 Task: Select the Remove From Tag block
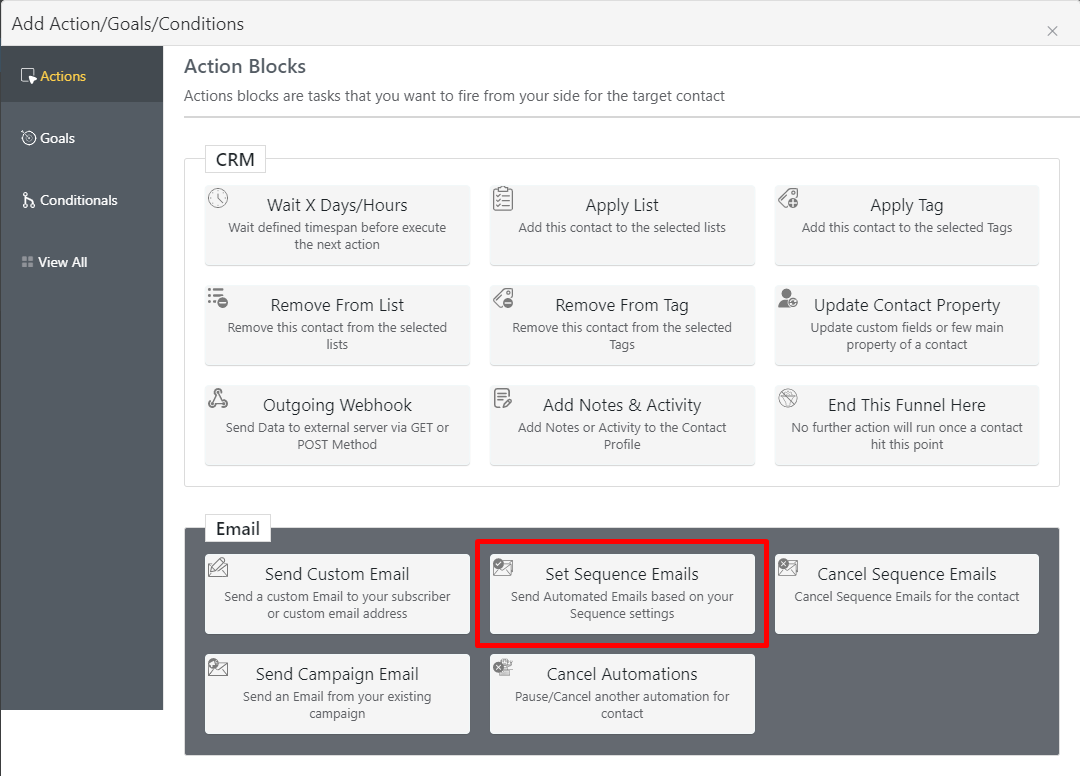coord(622,325)
